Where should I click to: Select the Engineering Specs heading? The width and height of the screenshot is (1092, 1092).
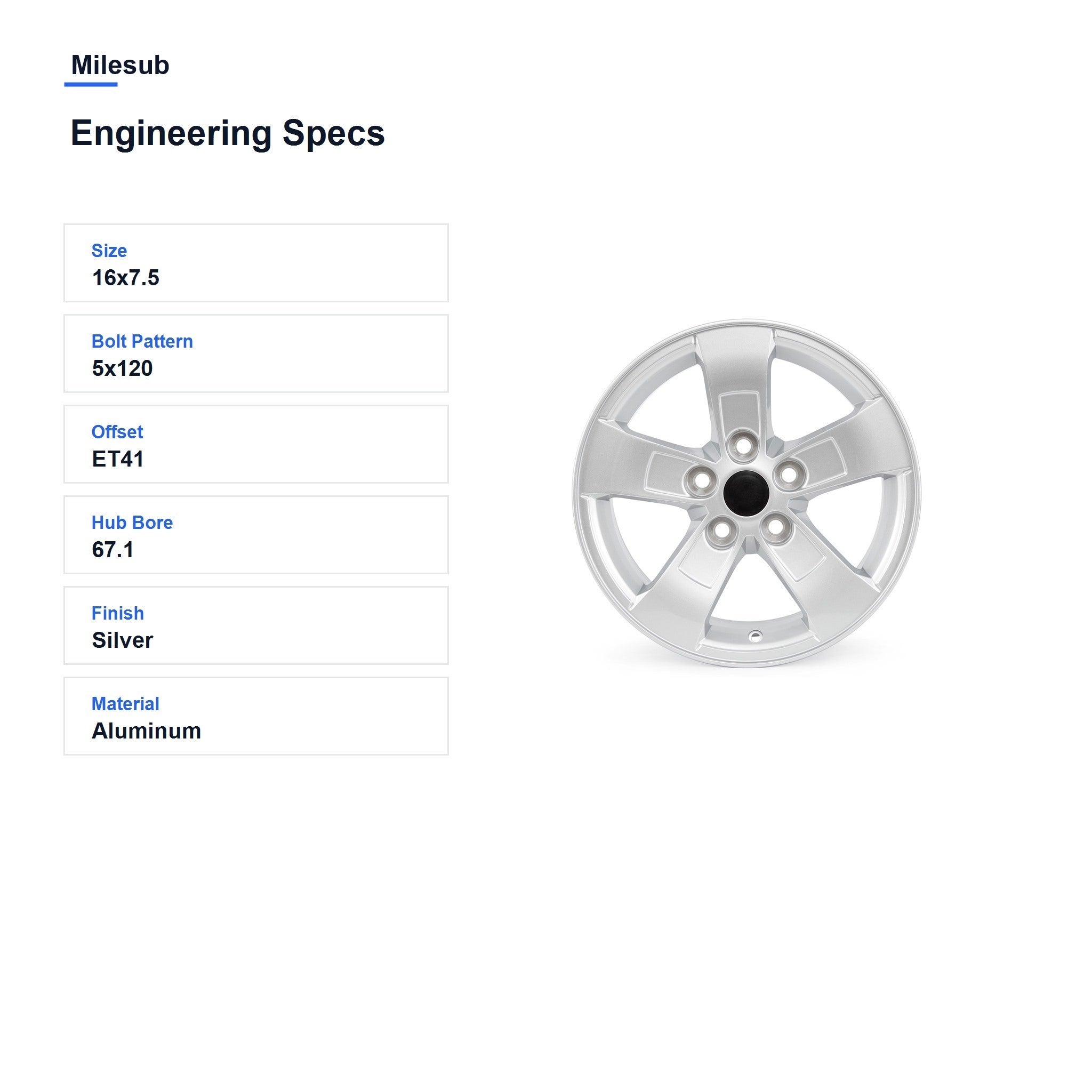point(227,134)
